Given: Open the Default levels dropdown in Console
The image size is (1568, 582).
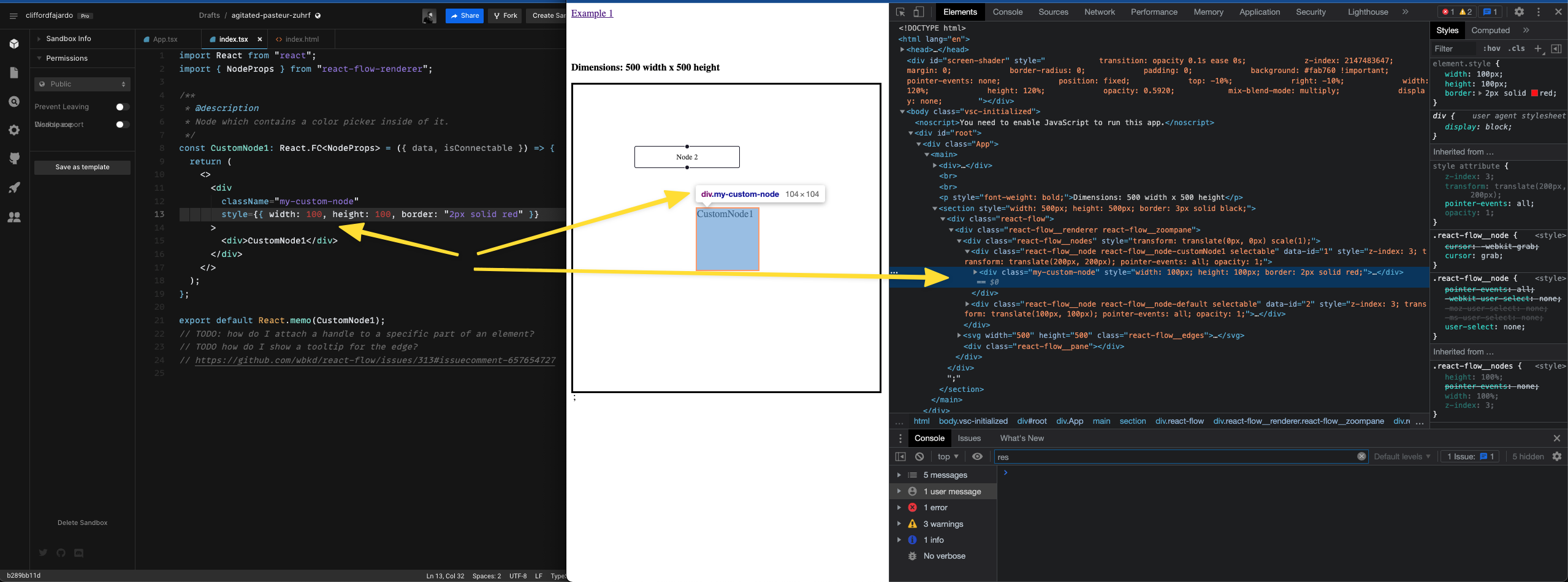Looking at the screenshot, I should tap(1401, 456).
